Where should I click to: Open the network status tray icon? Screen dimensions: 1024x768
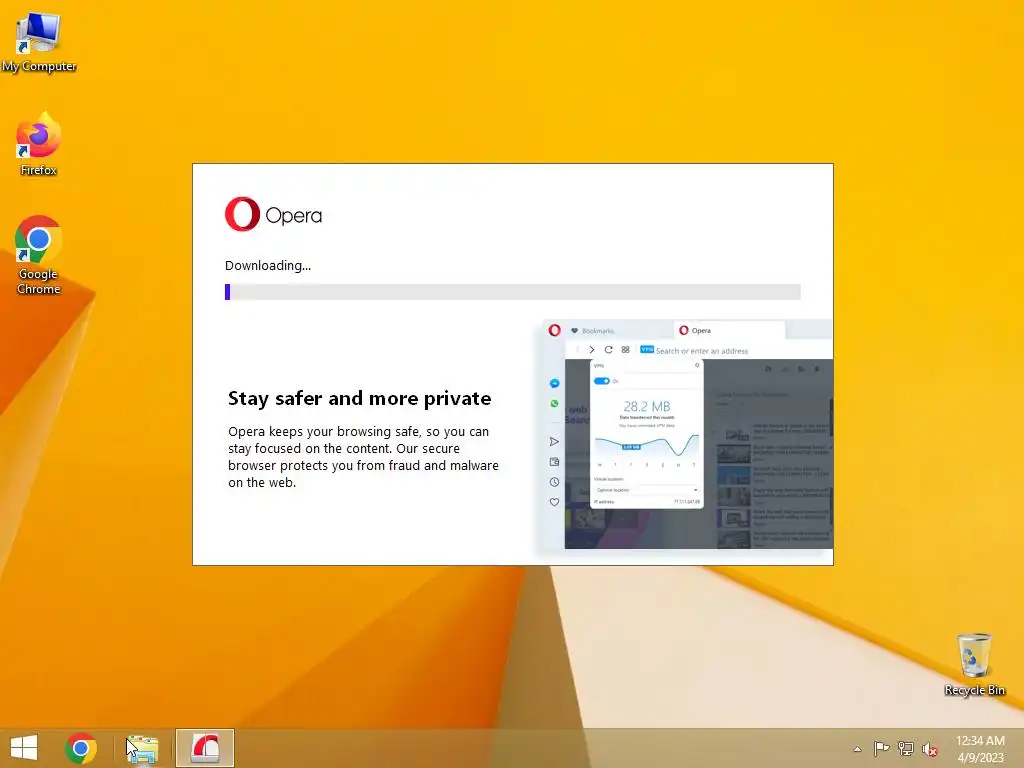coord(906,749)
